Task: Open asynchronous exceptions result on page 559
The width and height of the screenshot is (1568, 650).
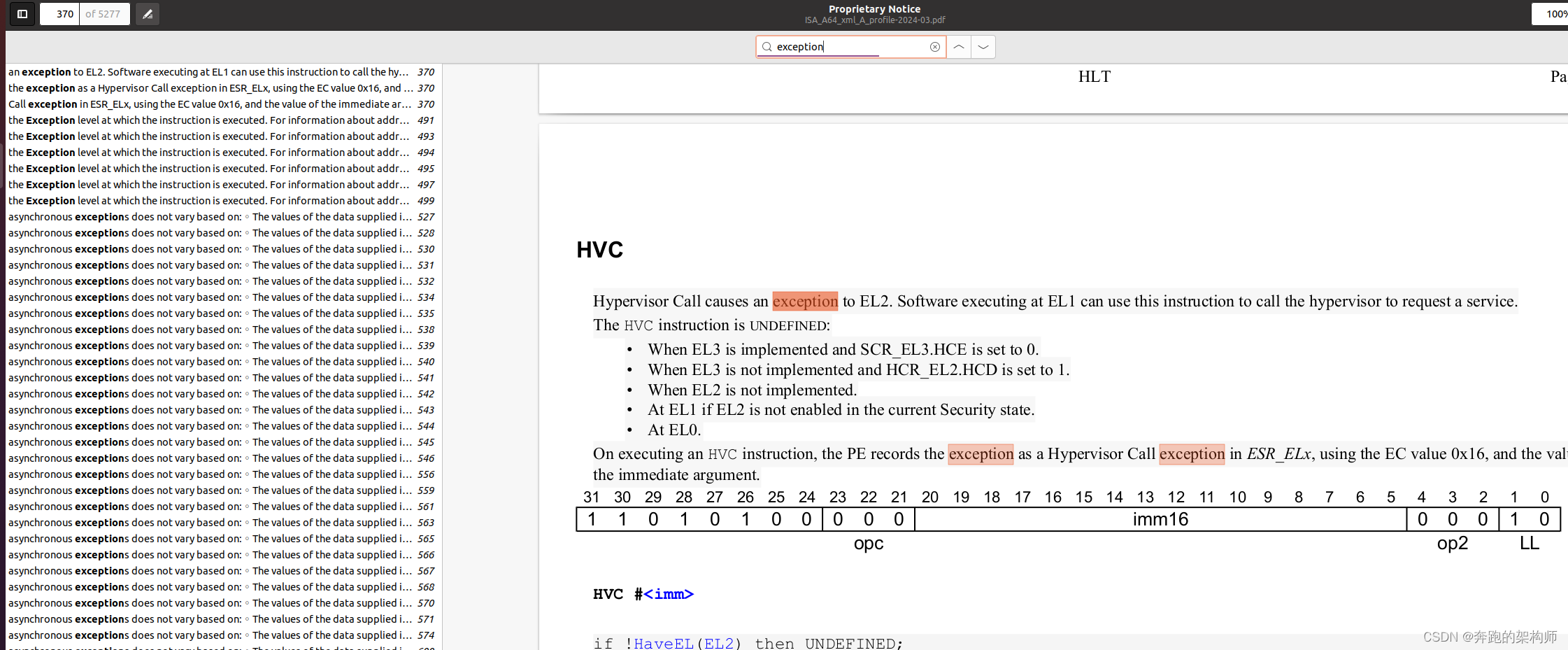Action: (x=222, y=490)
